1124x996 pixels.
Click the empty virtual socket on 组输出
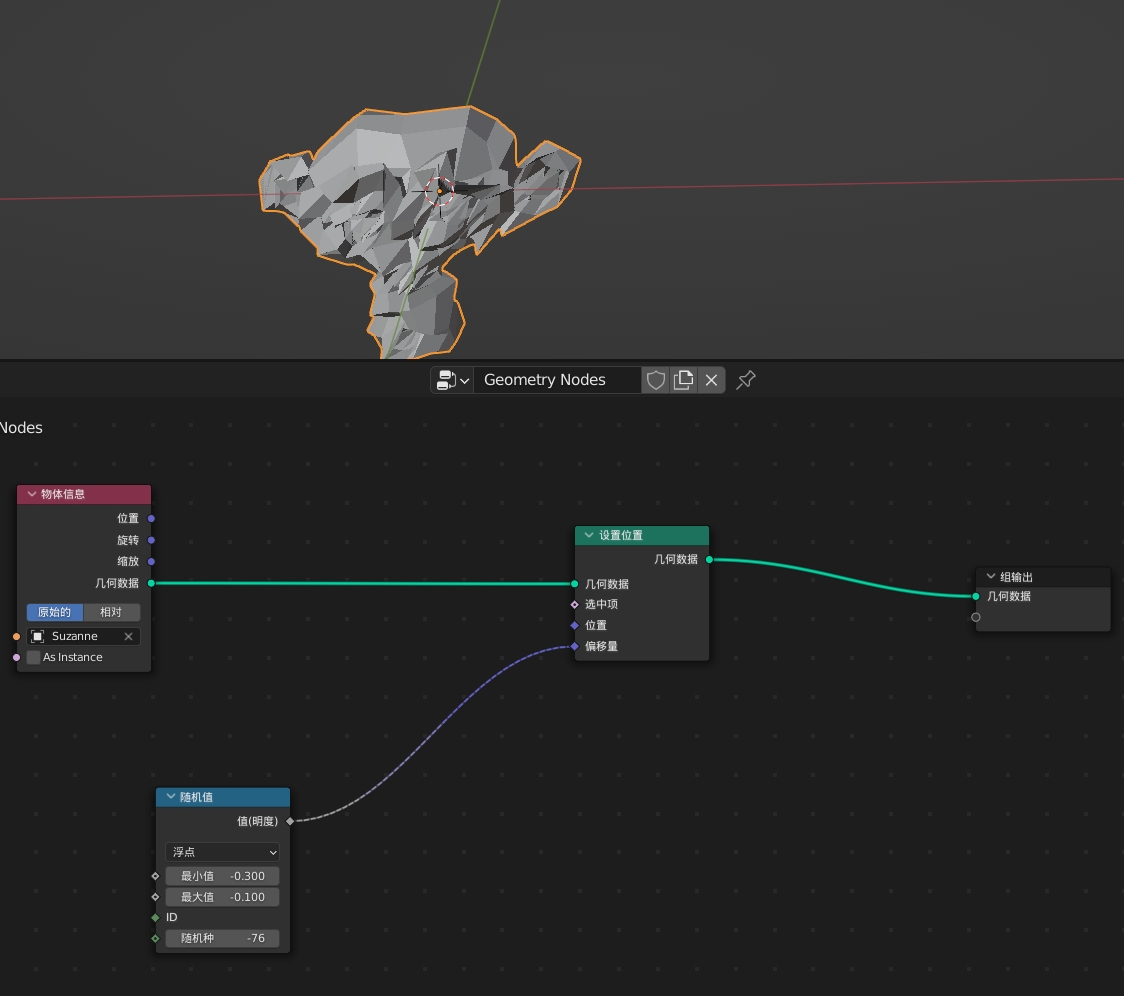click(x=976, y=617)
